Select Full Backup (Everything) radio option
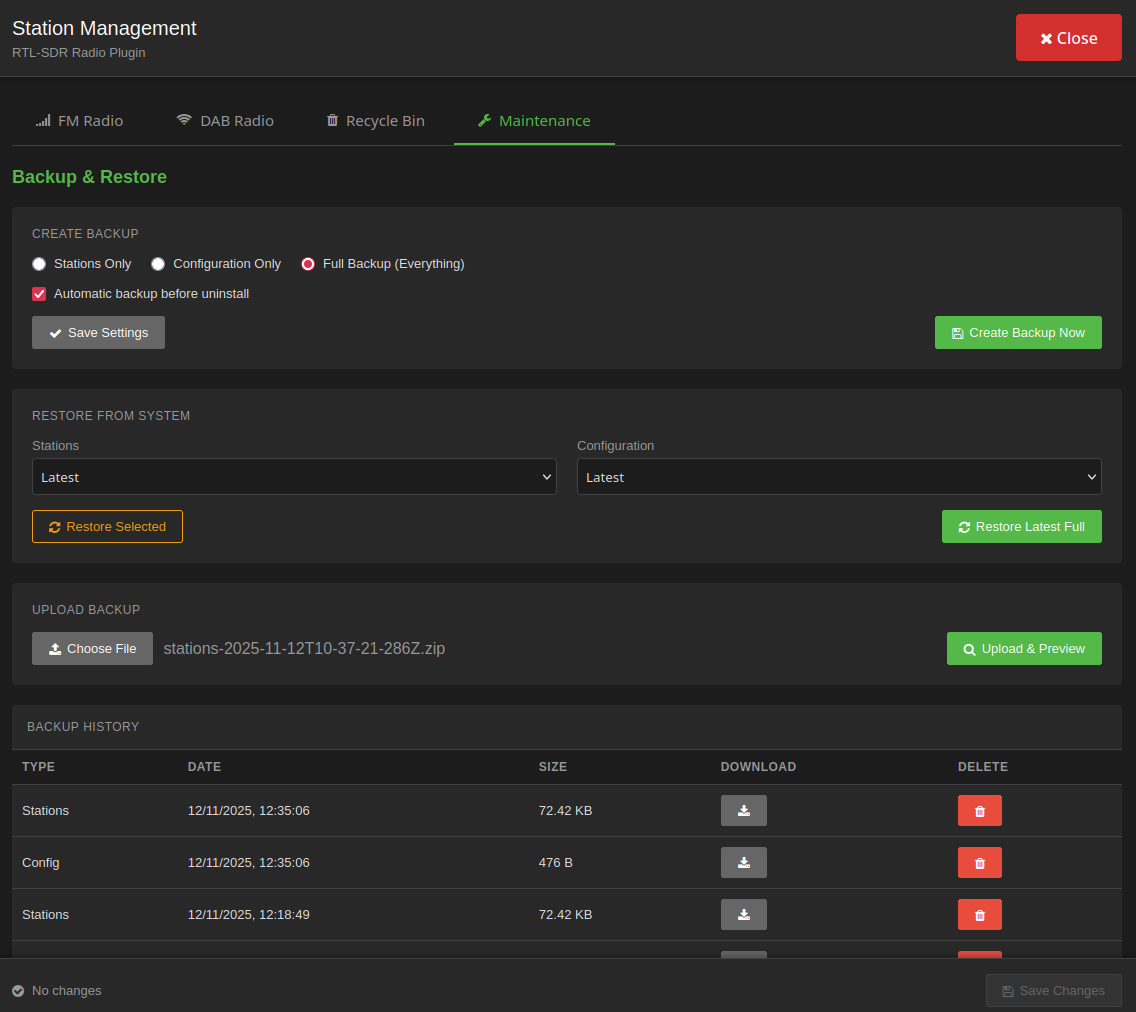1136x1012 pixels. click(x=308, y=264)
